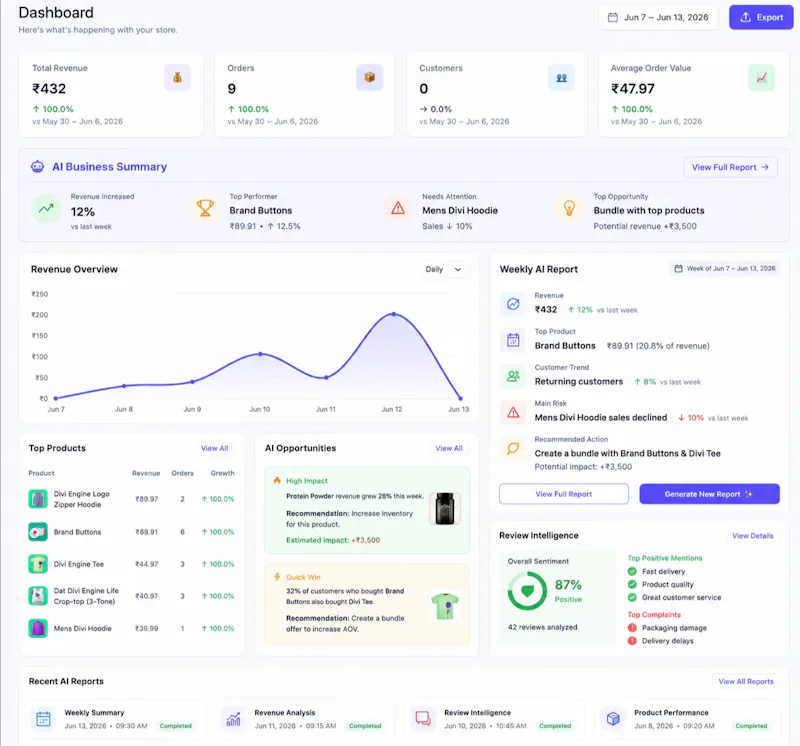
Task: Click the Brand Buttons product thumbnail
Action: (38, 532)
